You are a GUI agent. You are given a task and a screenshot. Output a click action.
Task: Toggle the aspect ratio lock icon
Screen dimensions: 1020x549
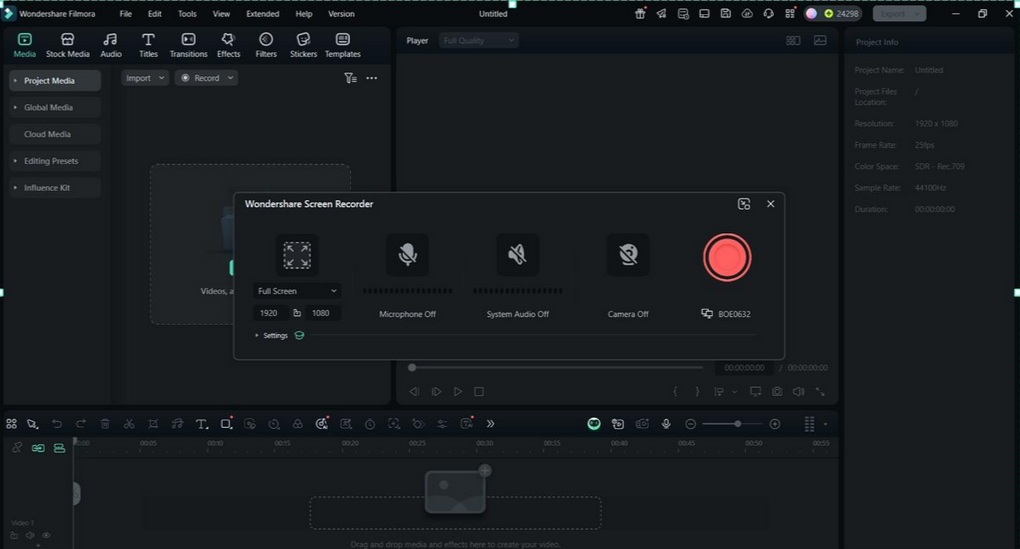point(297,313)
